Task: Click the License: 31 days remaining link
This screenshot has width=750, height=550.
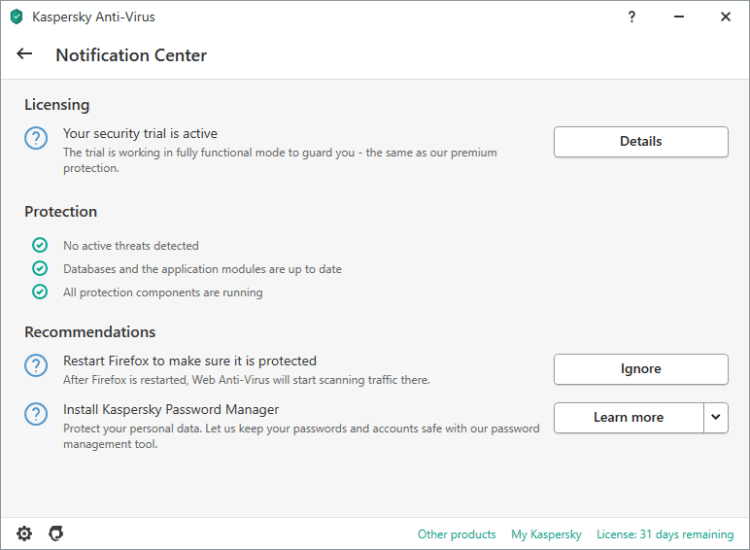Action: point(665,534)
